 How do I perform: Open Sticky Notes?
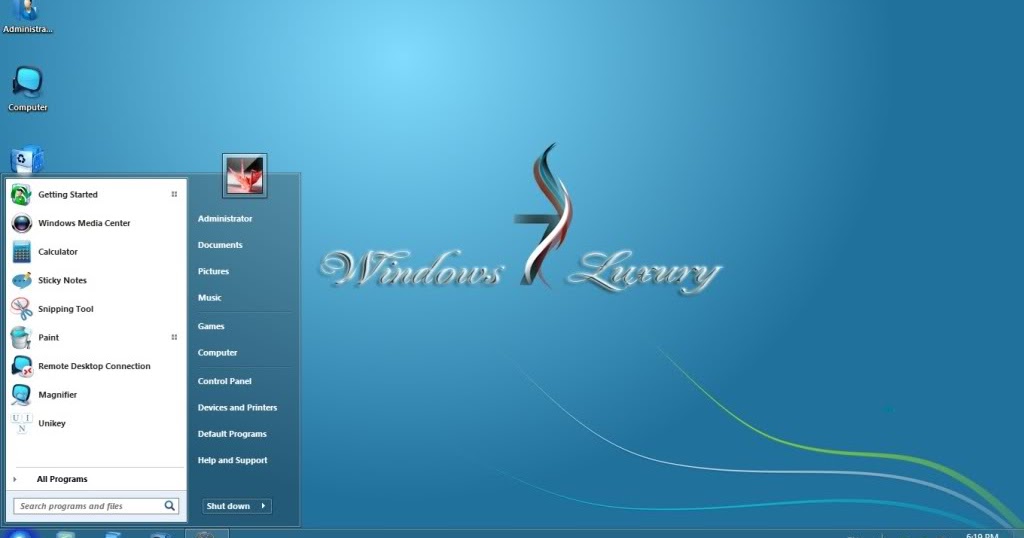click(x=95, y=281)
